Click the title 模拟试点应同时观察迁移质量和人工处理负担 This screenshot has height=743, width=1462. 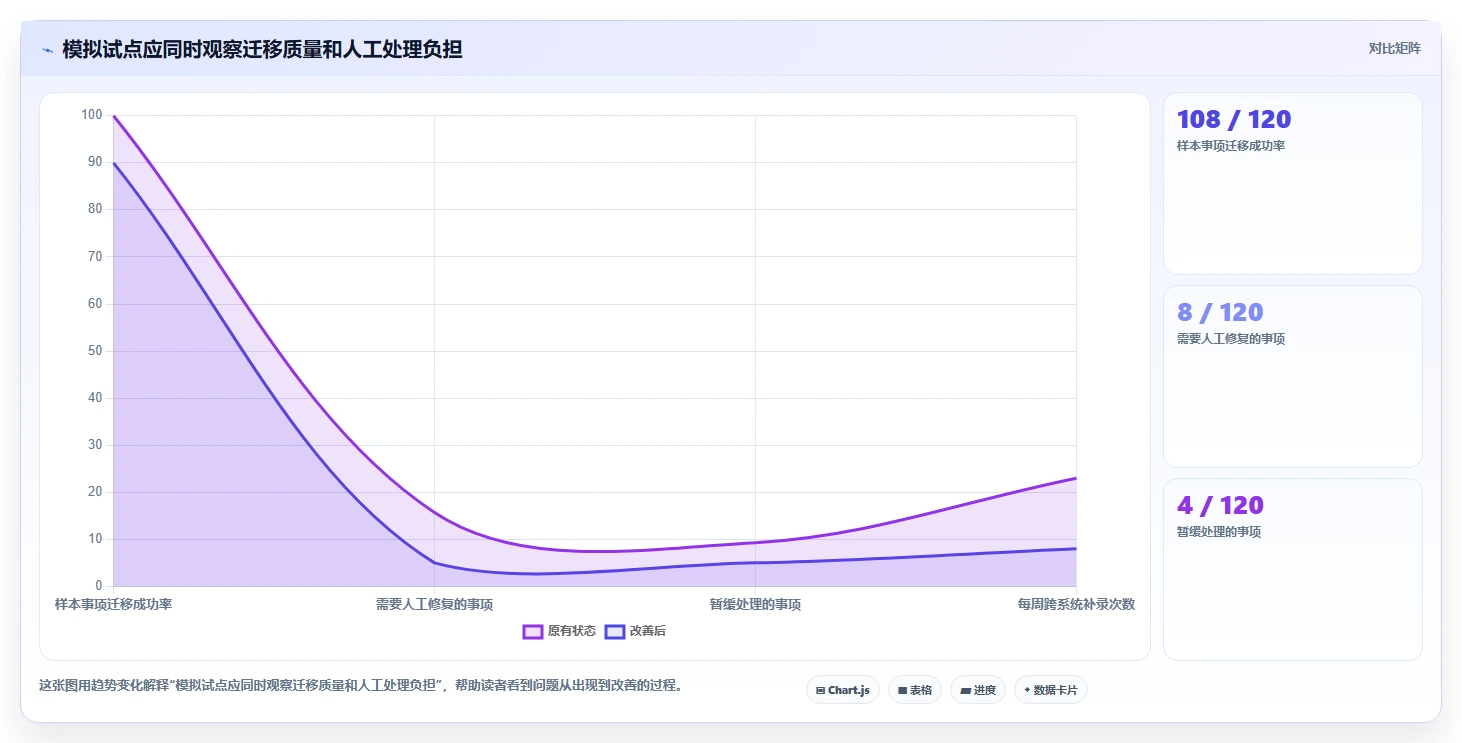pyautogui.click(x=262, y=49)
